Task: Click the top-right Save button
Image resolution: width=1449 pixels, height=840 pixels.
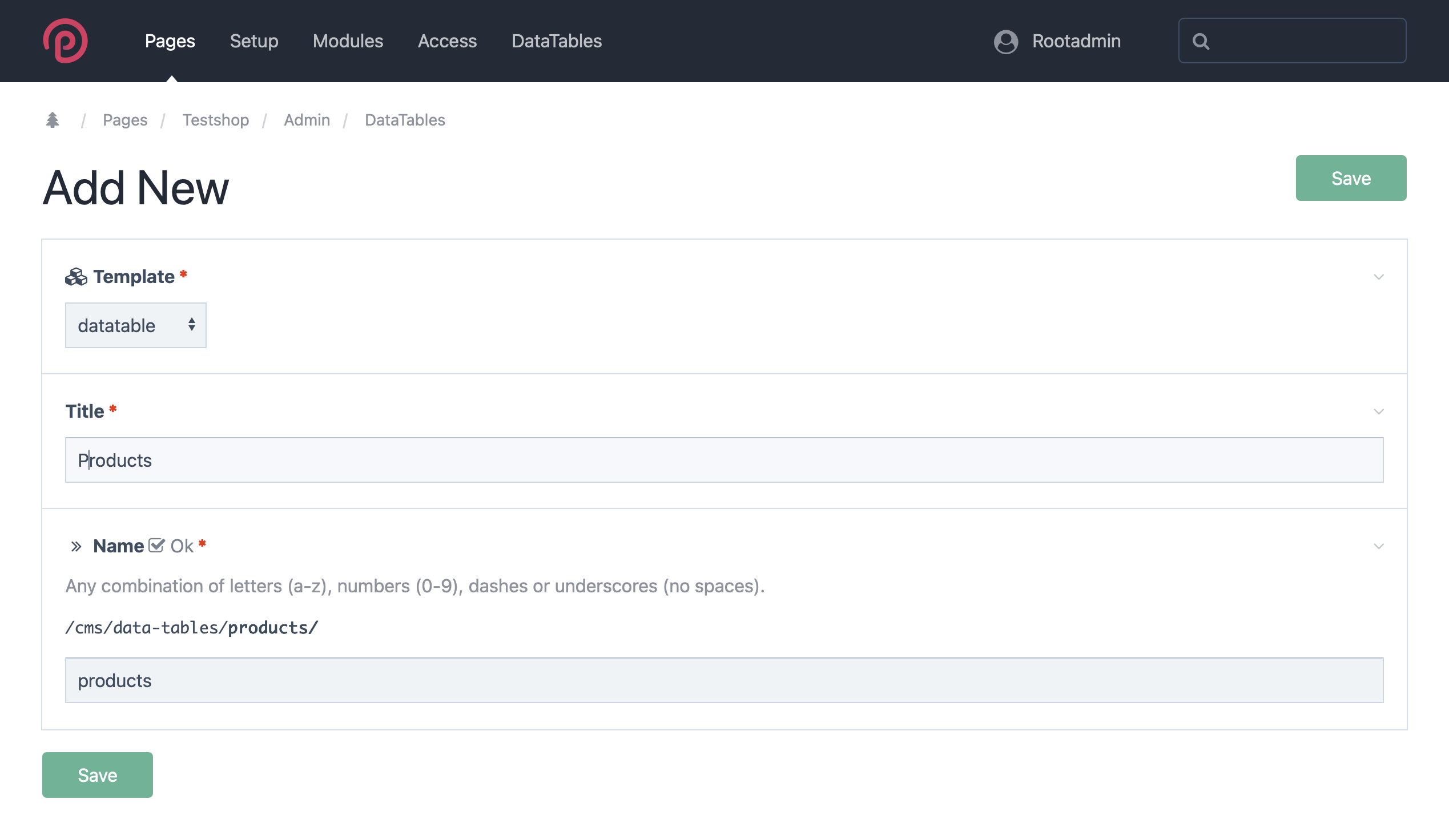Action: pos(1351,178)
